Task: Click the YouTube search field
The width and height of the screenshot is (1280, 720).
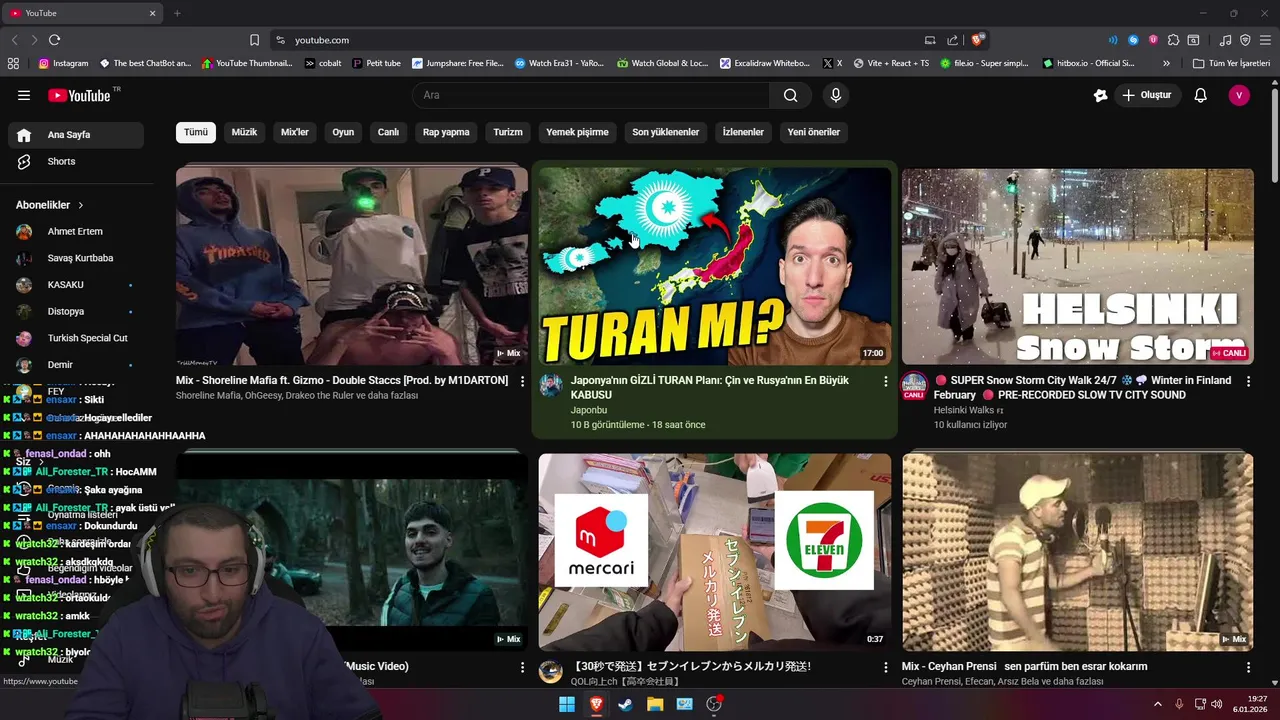Action: [x=591, y=95]
